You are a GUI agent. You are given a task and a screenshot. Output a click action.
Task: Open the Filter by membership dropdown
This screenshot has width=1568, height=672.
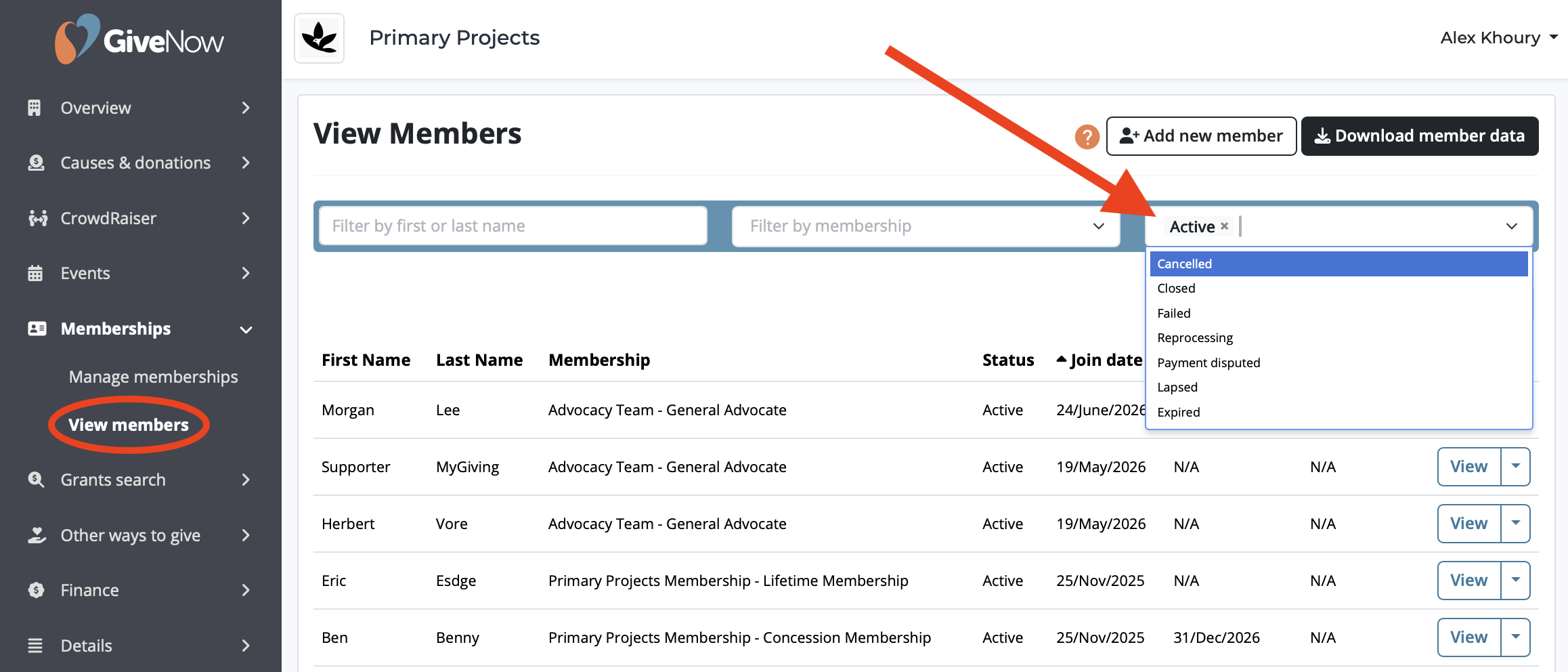point(925,226)
